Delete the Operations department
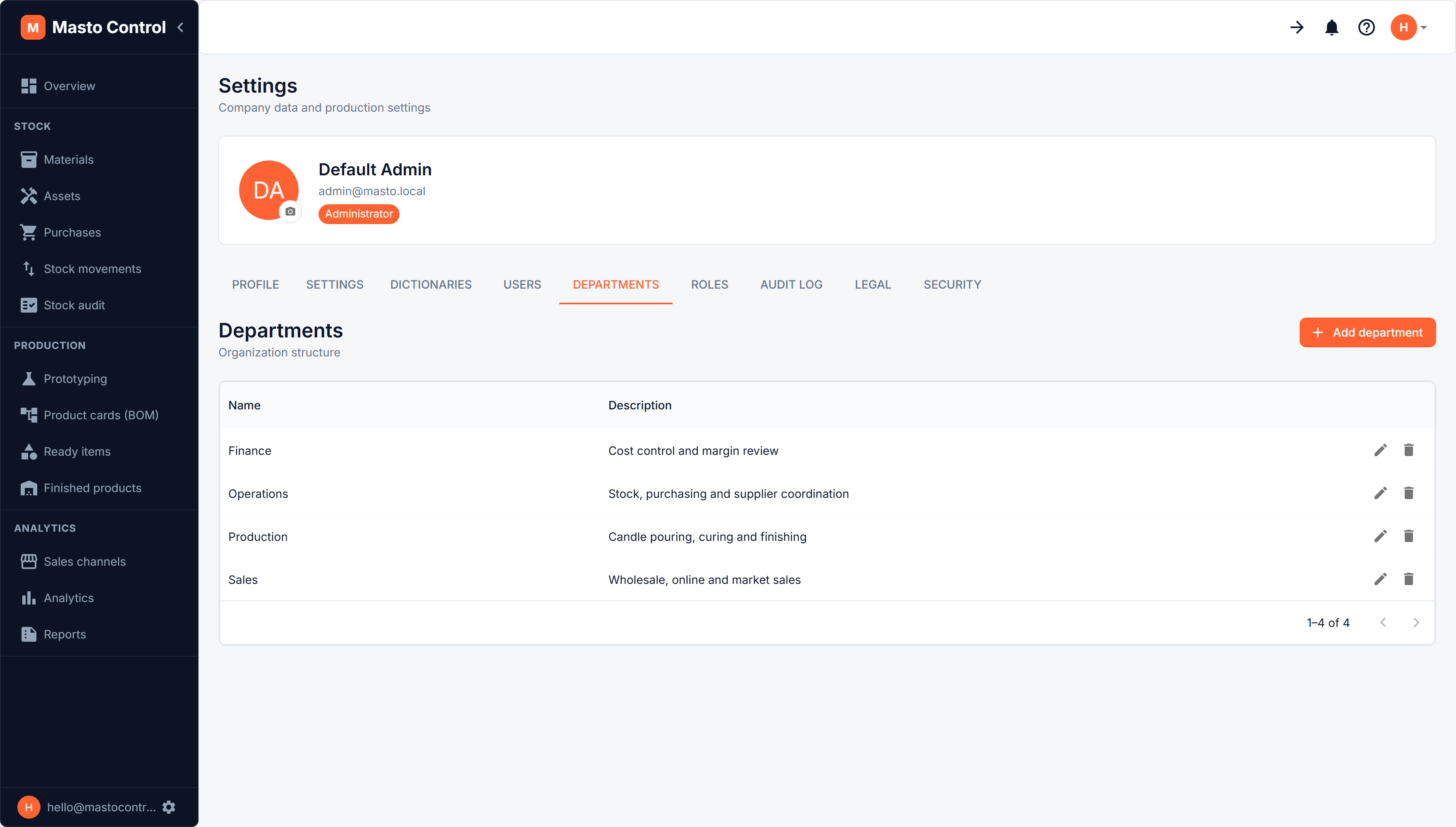1456x827 pixels. (1408, 493)
